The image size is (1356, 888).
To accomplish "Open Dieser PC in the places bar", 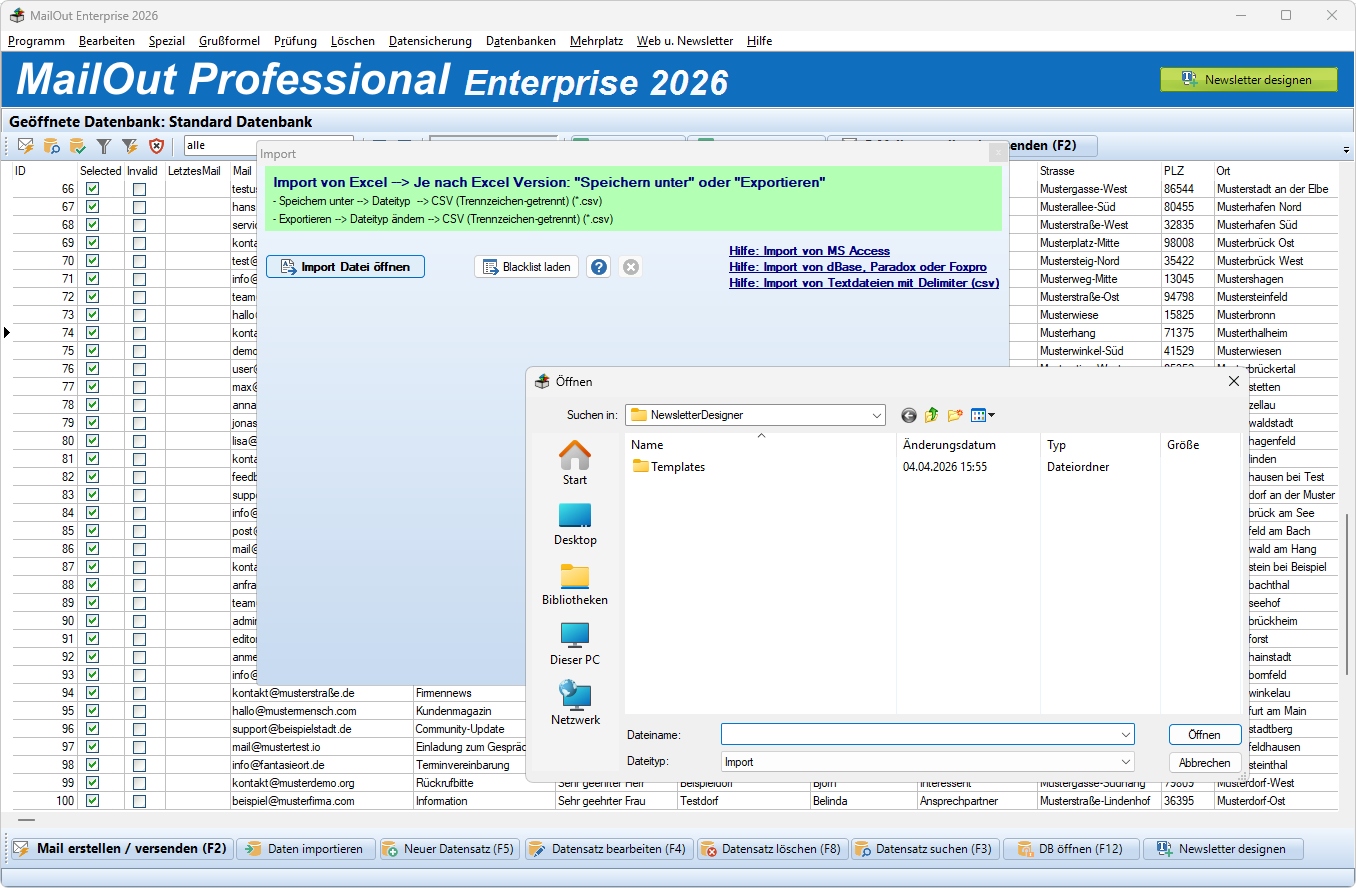I will click(575, 643).
